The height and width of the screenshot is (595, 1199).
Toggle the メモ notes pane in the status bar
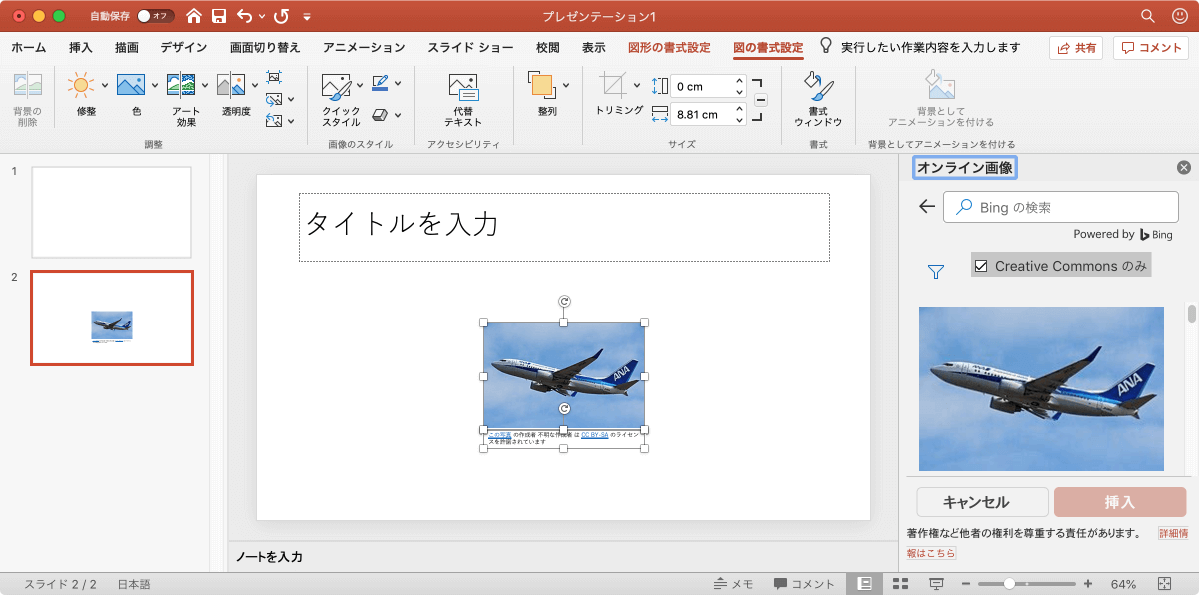pyautogui.click(x=733, y=584)
